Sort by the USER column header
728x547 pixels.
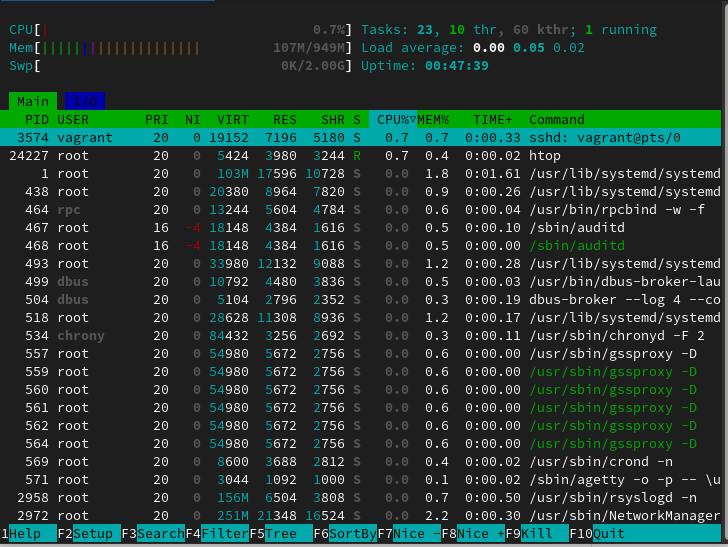pos(73,119)
